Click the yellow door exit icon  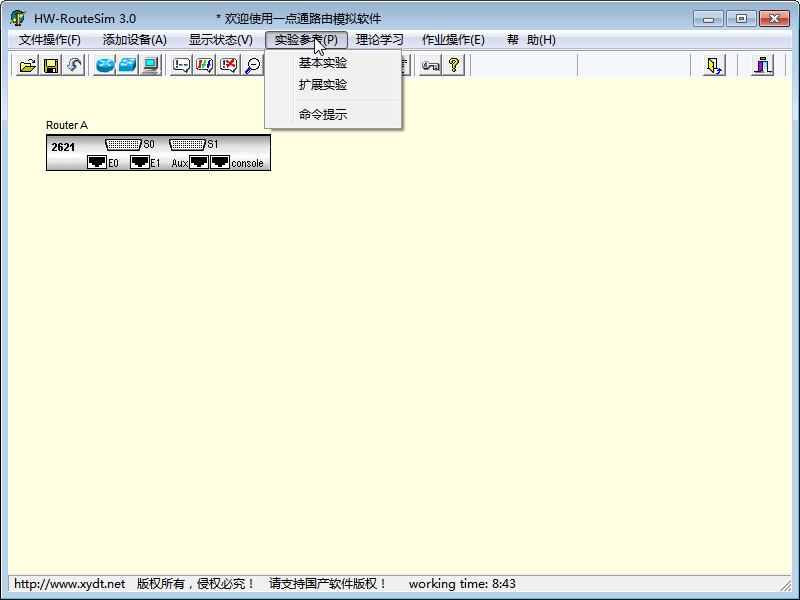click(714, 65)
